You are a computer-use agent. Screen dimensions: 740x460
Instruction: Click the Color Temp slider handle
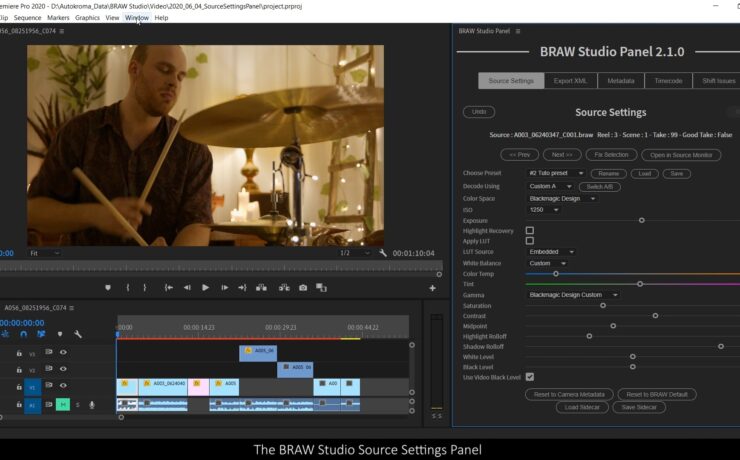click(x=556, y=274)
